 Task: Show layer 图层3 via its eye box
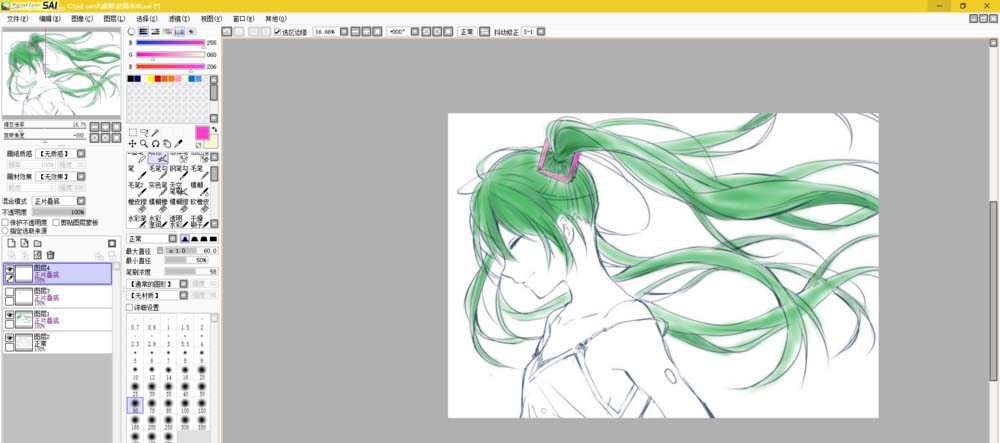click(10, 292)
